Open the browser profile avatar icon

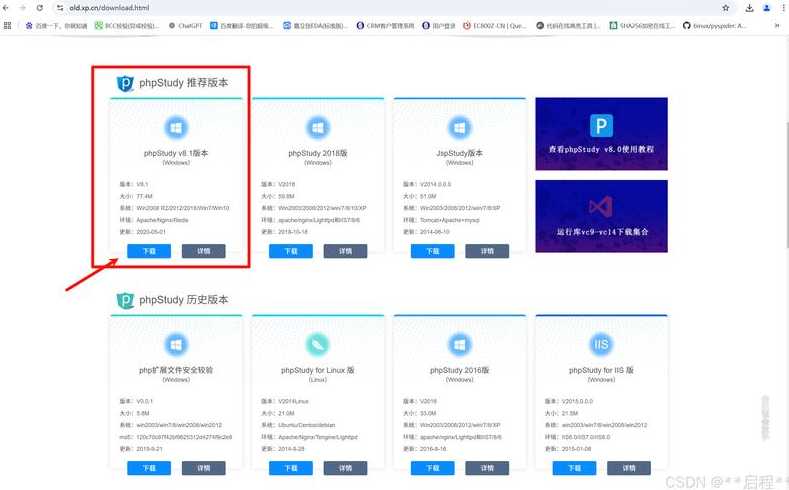click(766, 8)
